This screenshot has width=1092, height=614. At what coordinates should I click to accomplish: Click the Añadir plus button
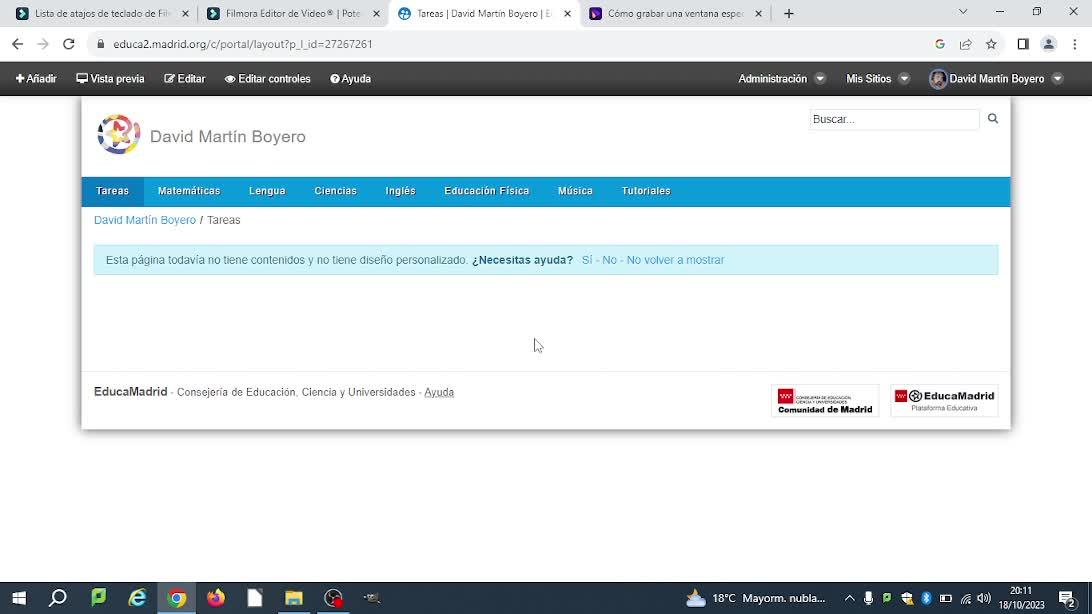coord(36,79)
